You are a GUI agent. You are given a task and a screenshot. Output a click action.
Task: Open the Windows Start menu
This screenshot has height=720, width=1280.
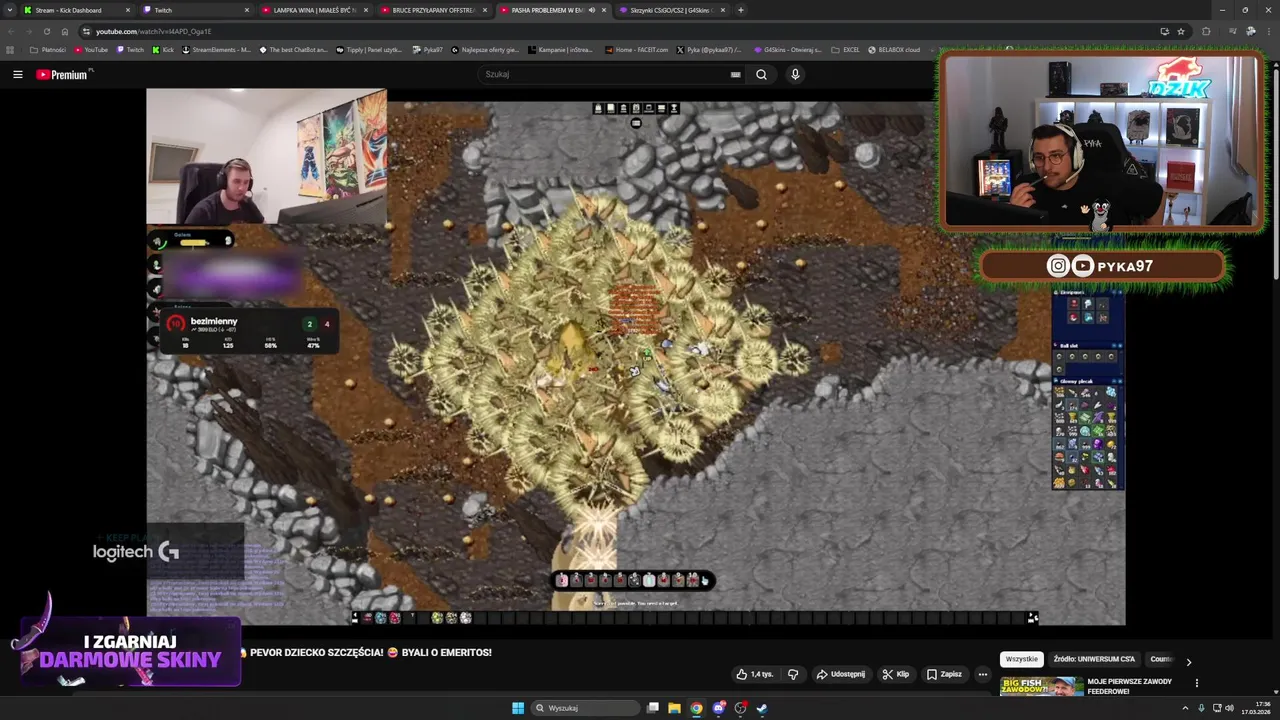pos(518,708)
